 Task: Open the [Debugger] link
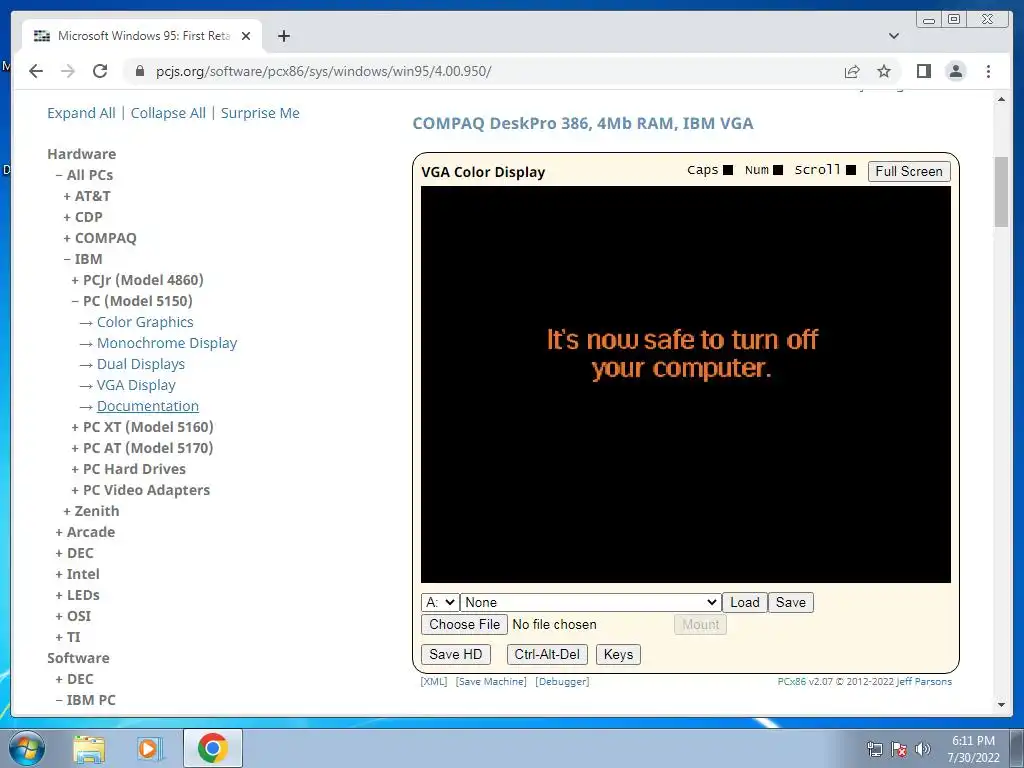point(562,681)
